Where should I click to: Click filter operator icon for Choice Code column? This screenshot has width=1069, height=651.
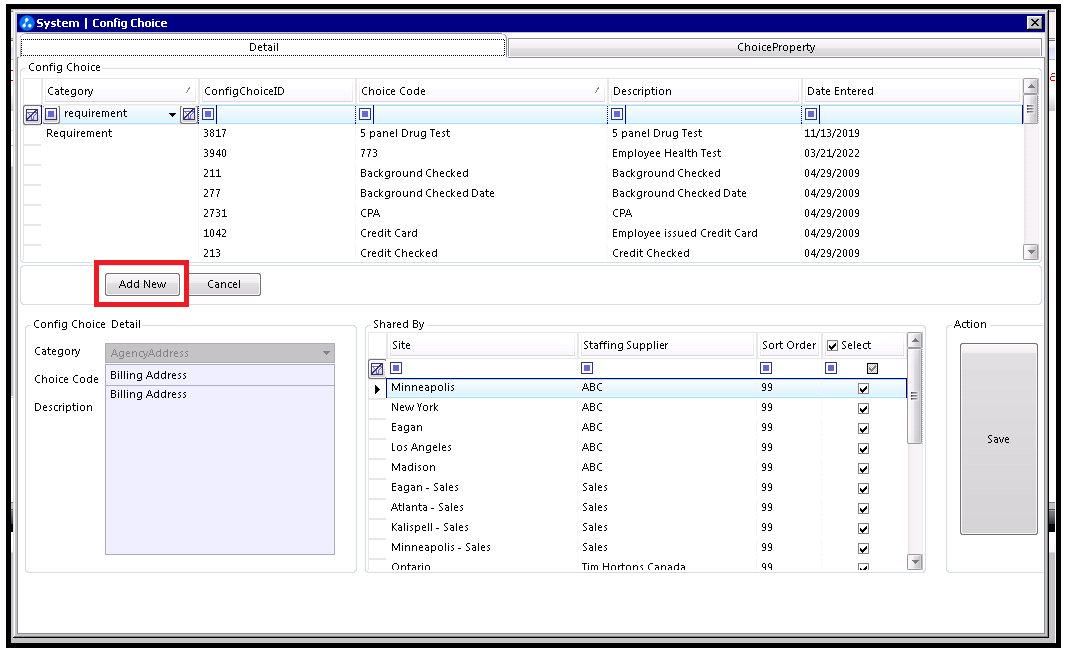pyautogui.click(x=365, y=114)
